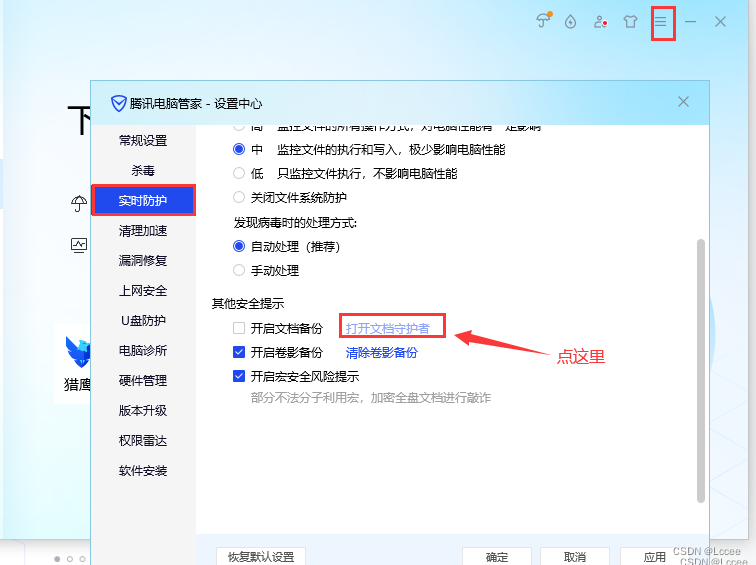Click 恢复默认设置 button
The image size is (756, 565).
(261, 556)
